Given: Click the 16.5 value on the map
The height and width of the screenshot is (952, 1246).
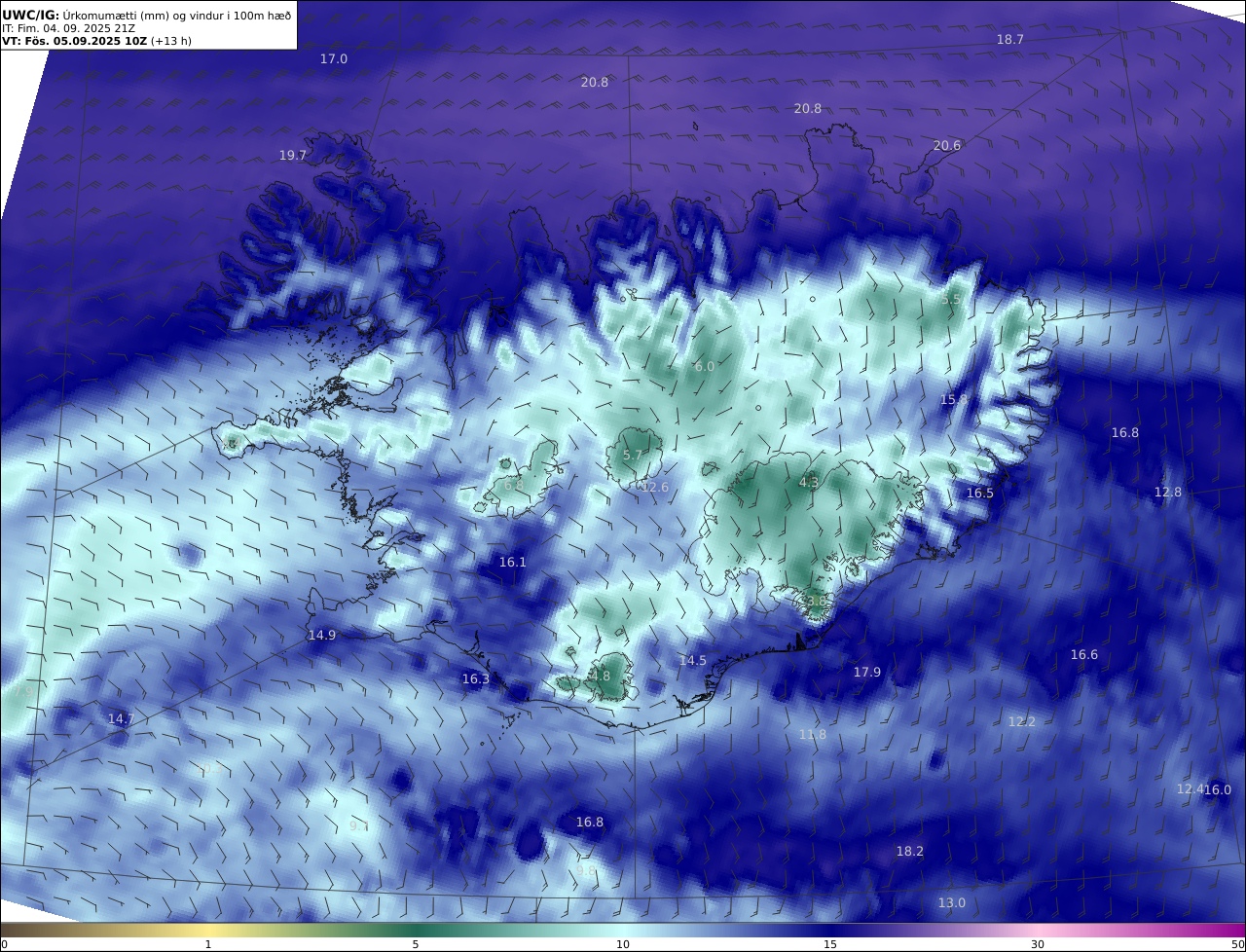Looking at the screenshot, I should [980, 494].
